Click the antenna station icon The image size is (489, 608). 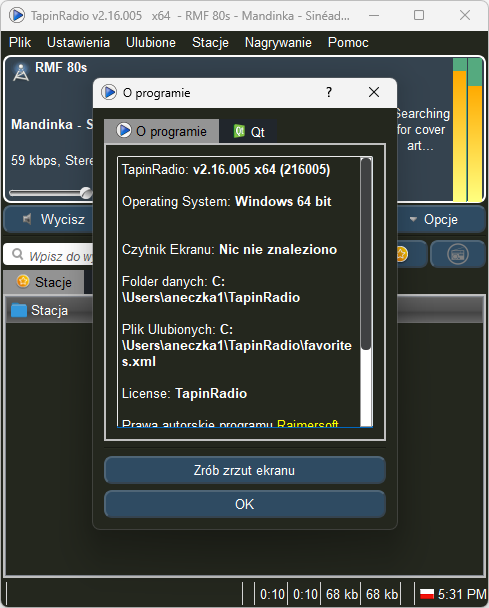[x=21, y=72]
